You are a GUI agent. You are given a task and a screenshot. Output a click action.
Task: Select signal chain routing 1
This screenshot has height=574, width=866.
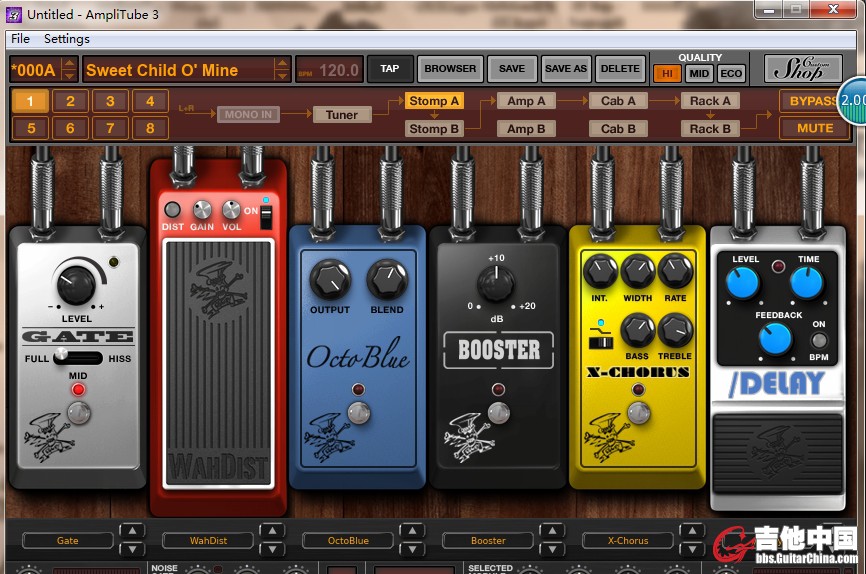pyautogui.click(x=30, y=101)
